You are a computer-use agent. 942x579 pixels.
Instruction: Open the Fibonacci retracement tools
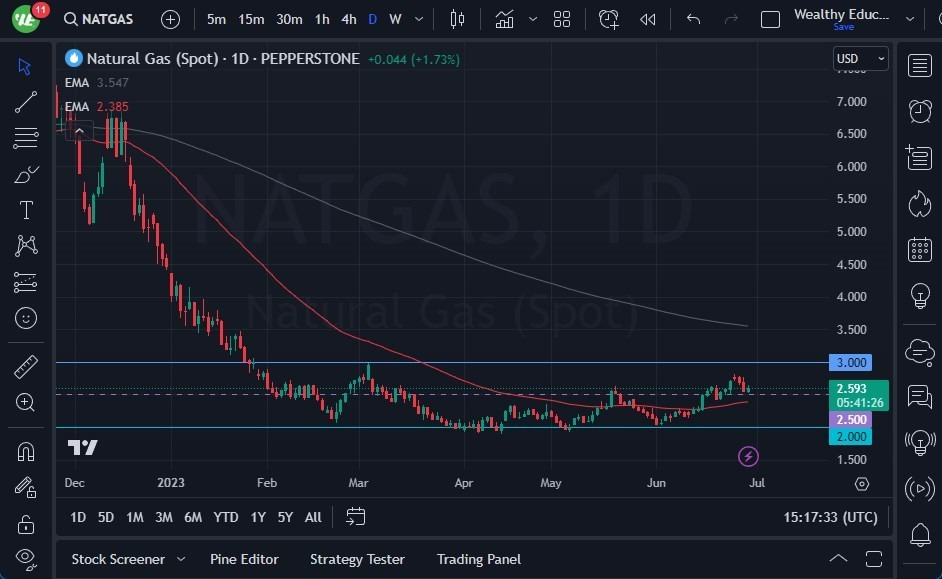25,138
